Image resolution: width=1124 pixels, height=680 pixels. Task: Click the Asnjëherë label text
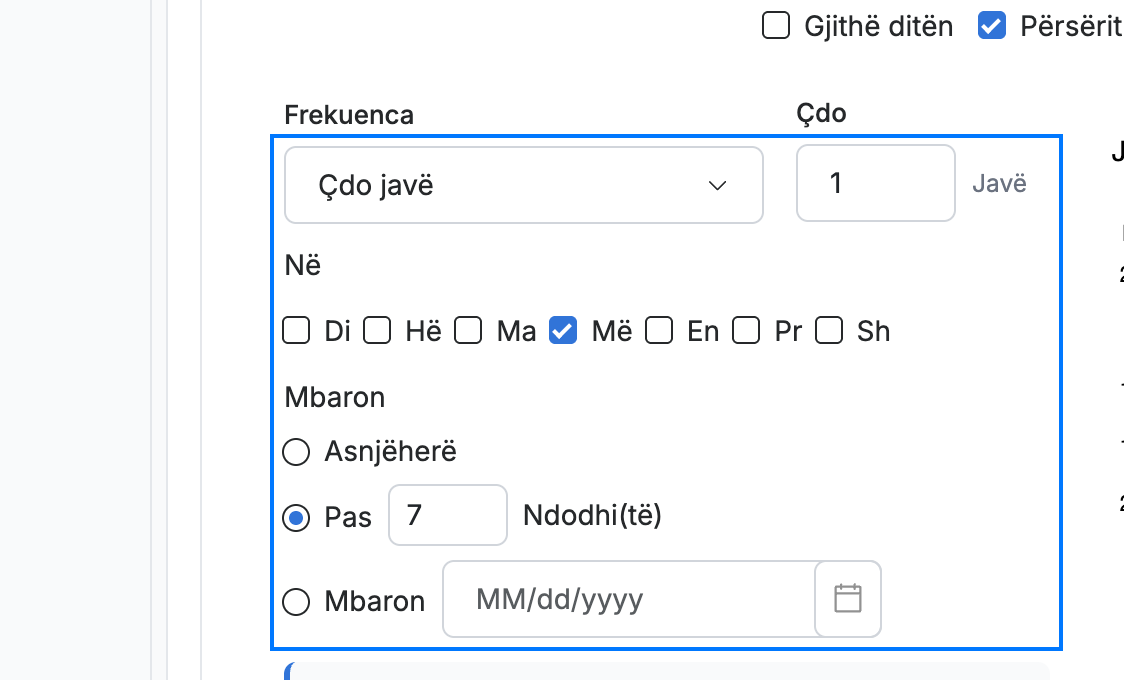pos(390,451)
